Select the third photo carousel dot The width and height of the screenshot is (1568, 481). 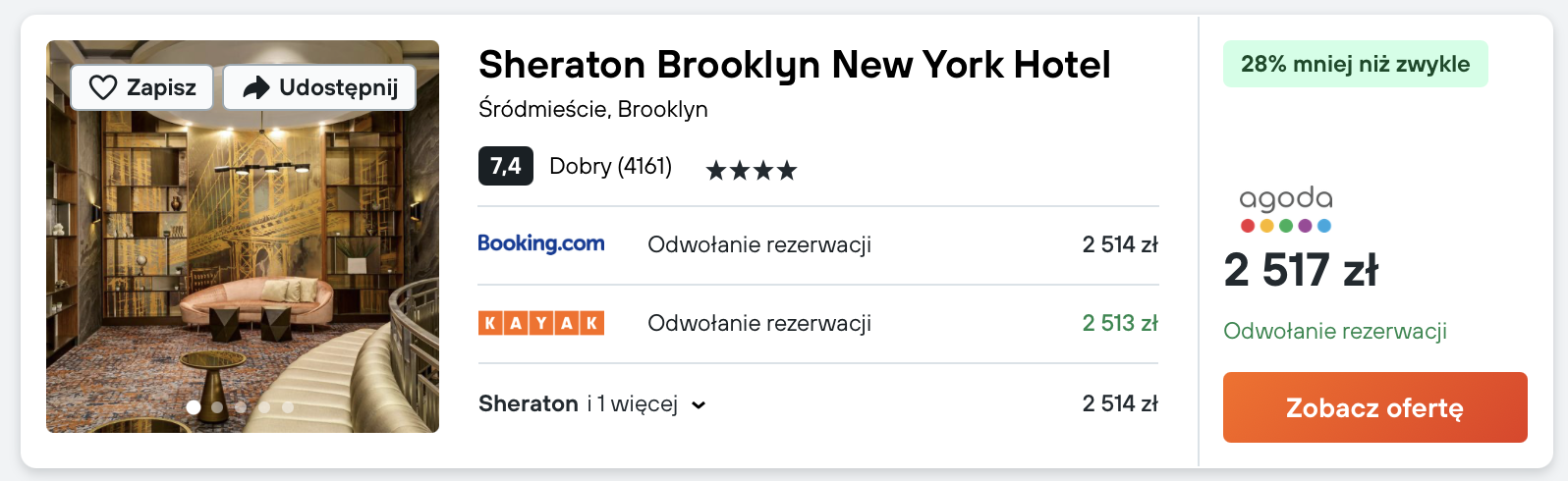[241, 406]
